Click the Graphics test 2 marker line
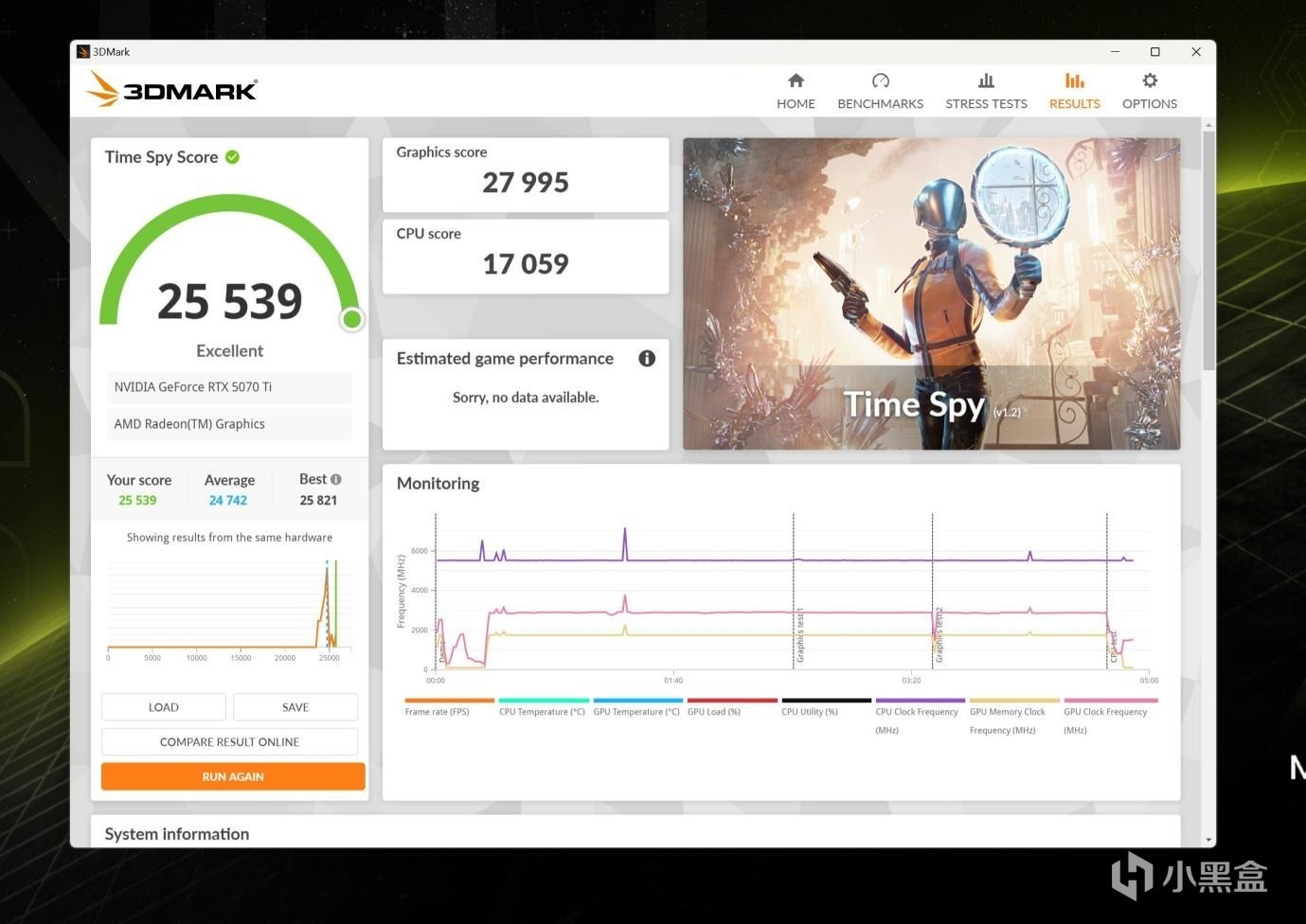 (x=933, y=592)
